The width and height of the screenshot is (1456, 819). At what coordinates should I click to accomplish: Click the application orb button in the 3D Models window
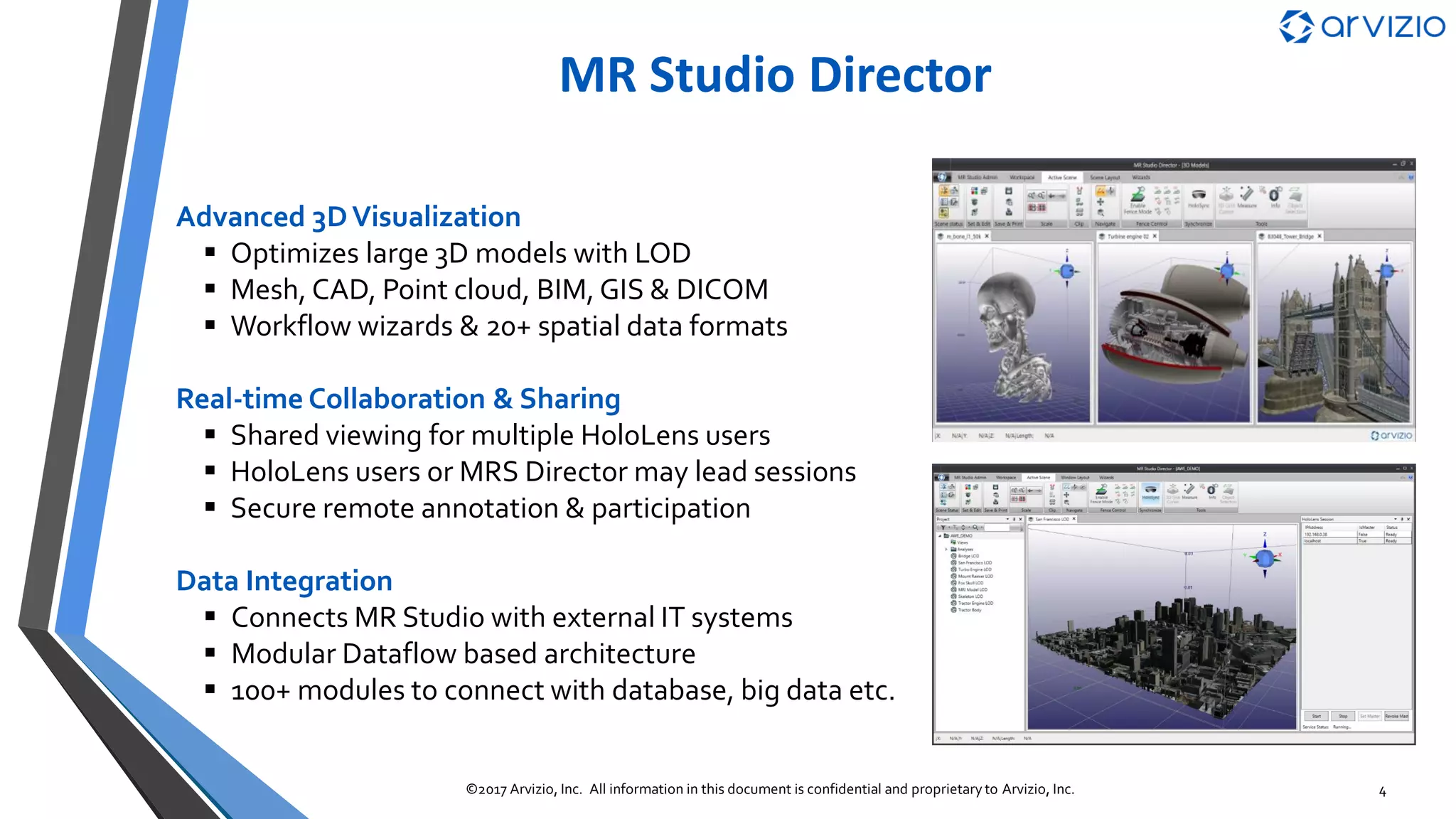(942, 177)
